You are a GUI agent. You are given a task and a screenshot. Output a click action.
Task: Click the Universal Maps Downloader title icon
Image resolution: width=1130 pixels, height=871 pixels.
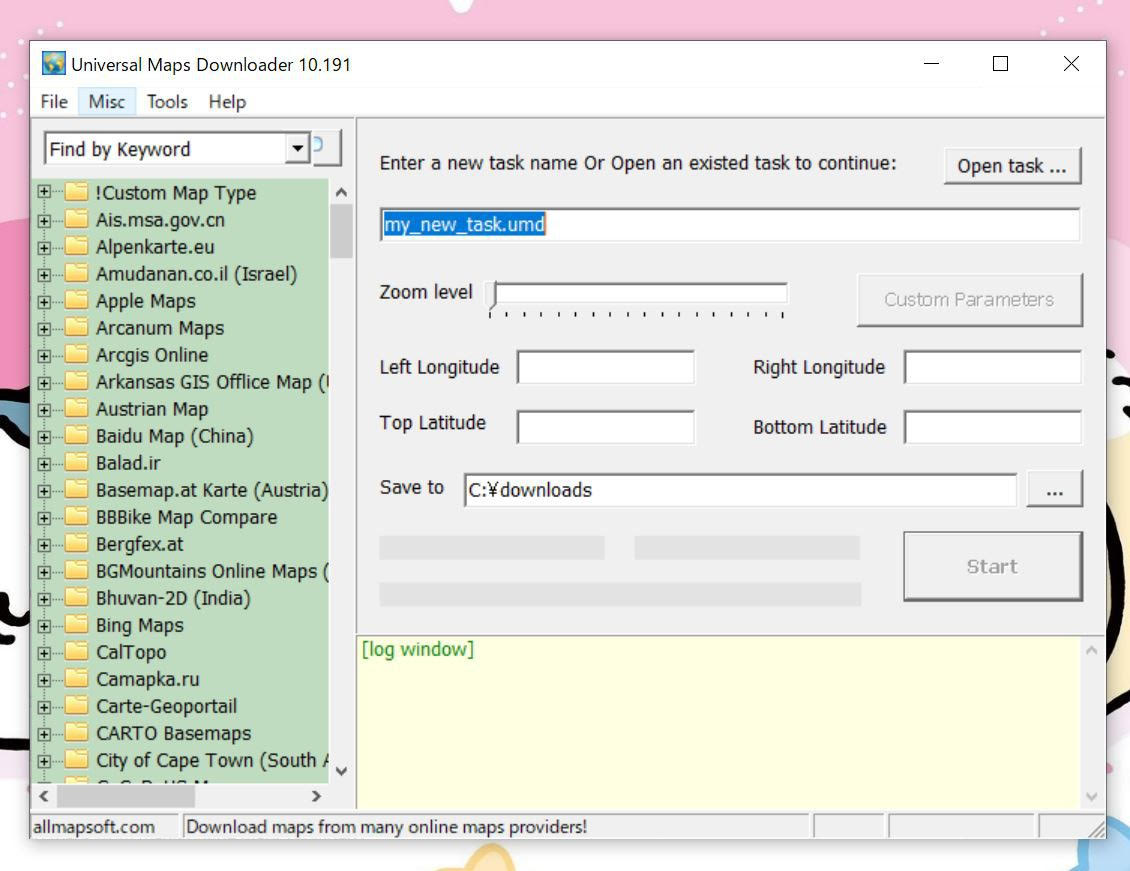(x=53, y=65)
